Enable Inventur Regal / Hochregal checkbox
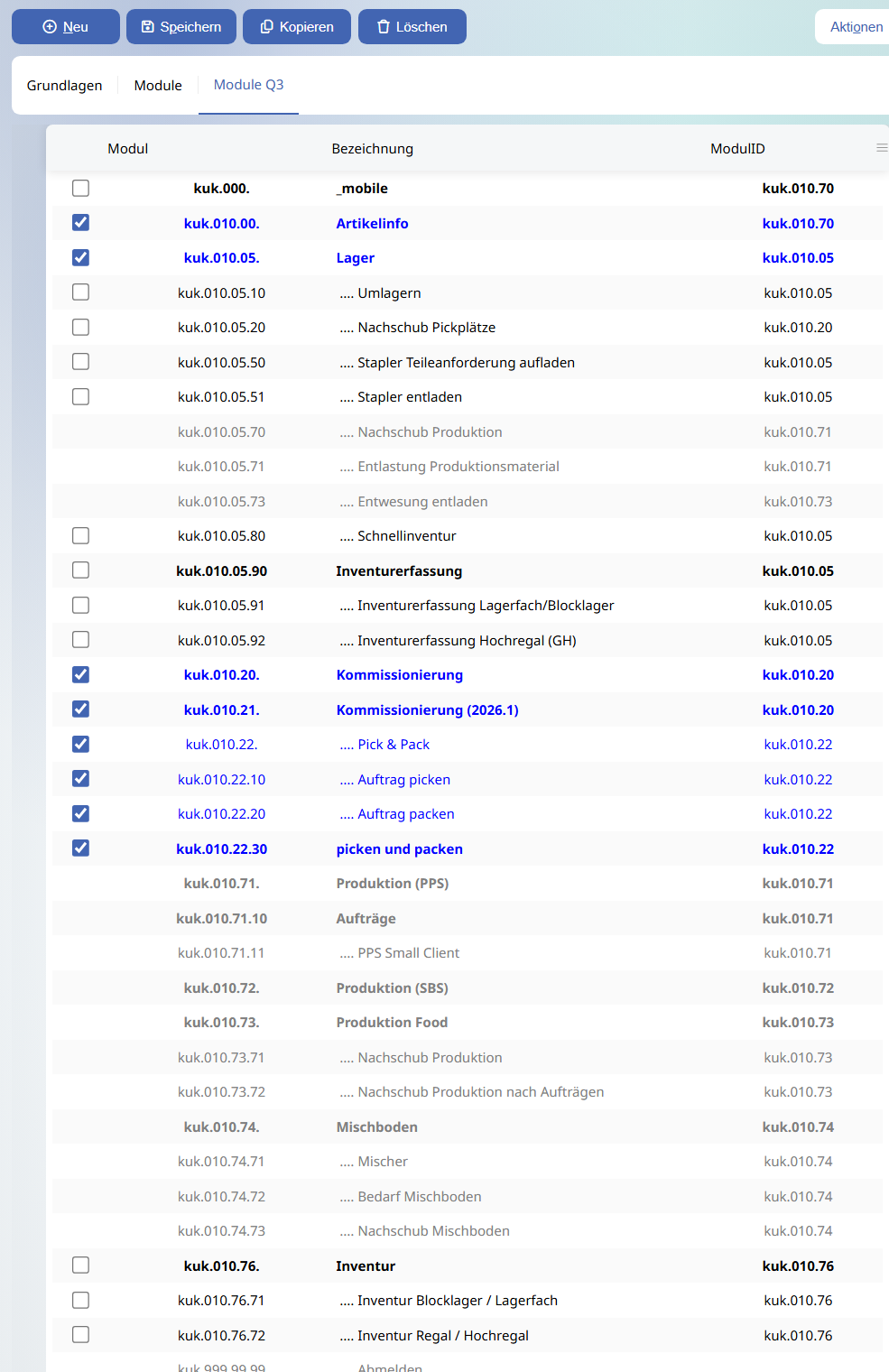The image size is (889, 1372). (80, 1335)
